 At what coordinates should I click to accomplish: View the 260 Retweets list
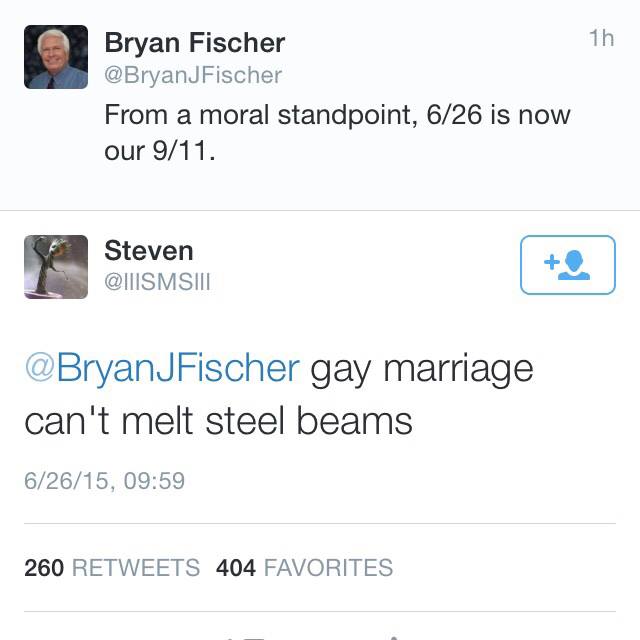[112, 568]
